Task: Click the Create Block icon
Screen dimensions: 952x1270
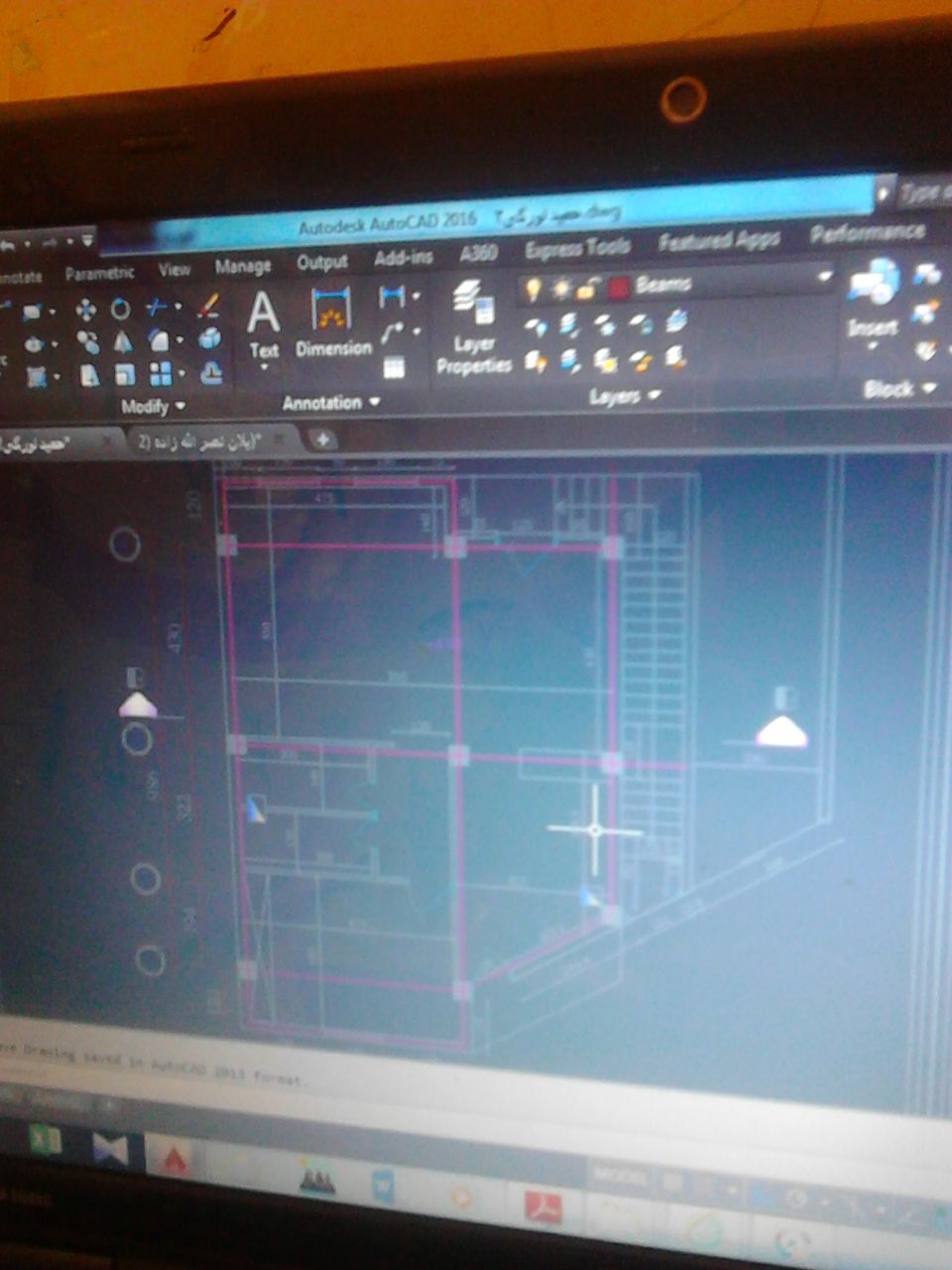Action: 927,274
